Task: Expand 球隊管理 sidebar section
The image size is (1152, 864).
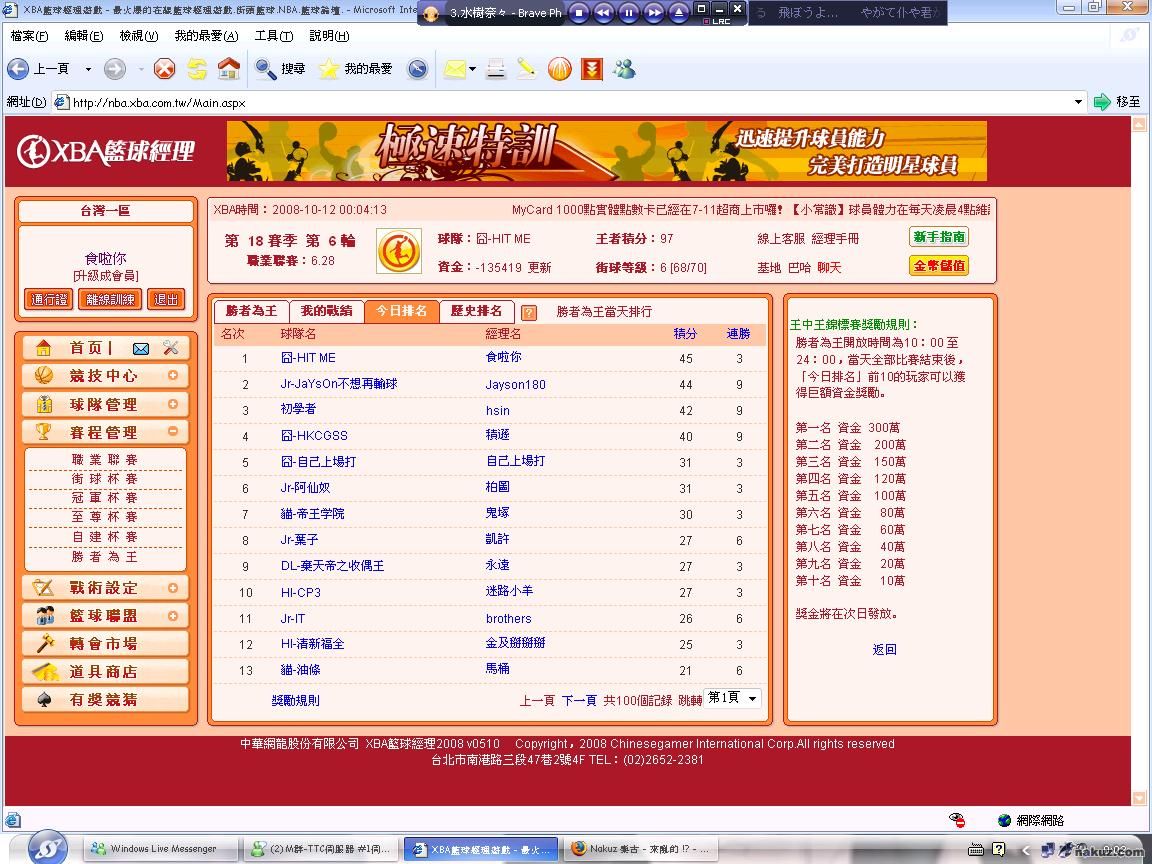Action: point(173,404)
